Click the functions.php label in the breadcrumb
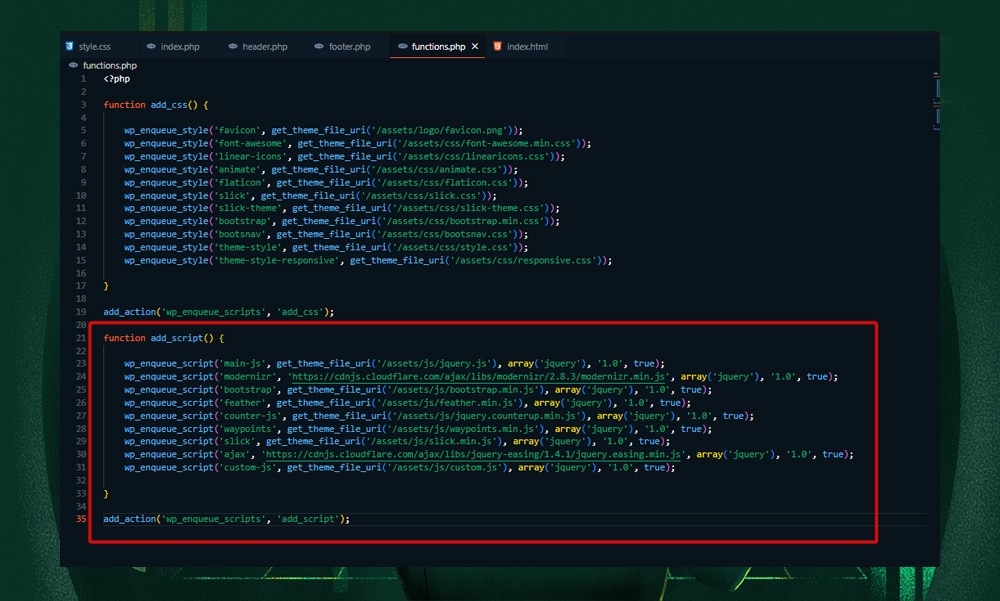Image resolution: width=1000 pixels, height=601 pixels. point(109,64)
